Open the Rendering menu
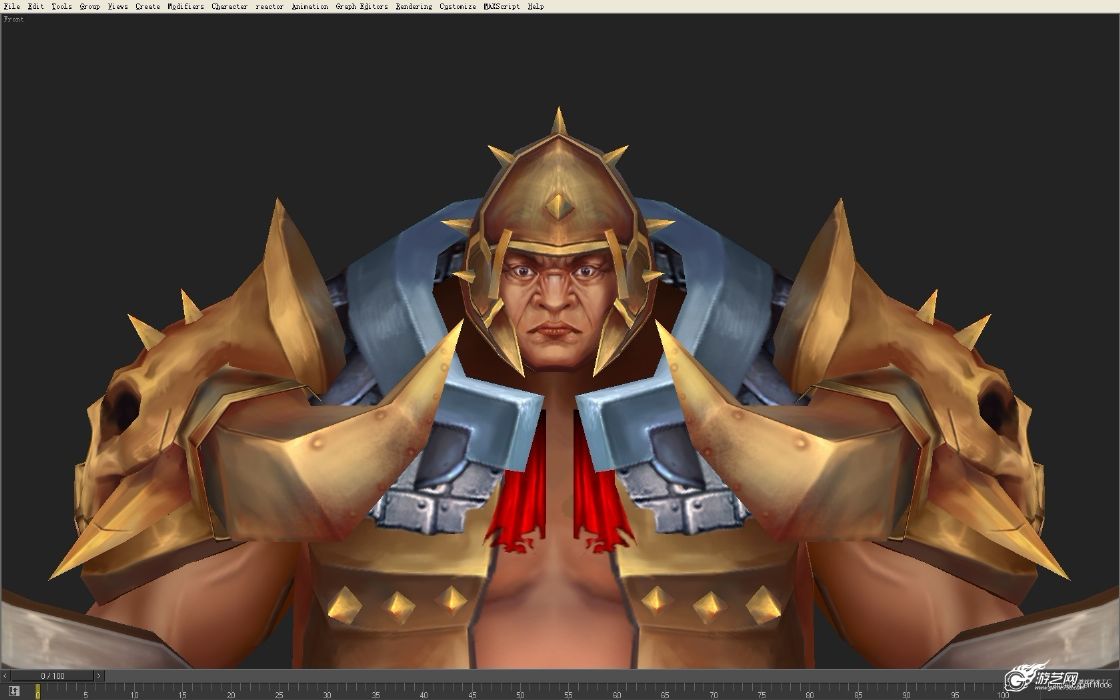 pos(414,6)
